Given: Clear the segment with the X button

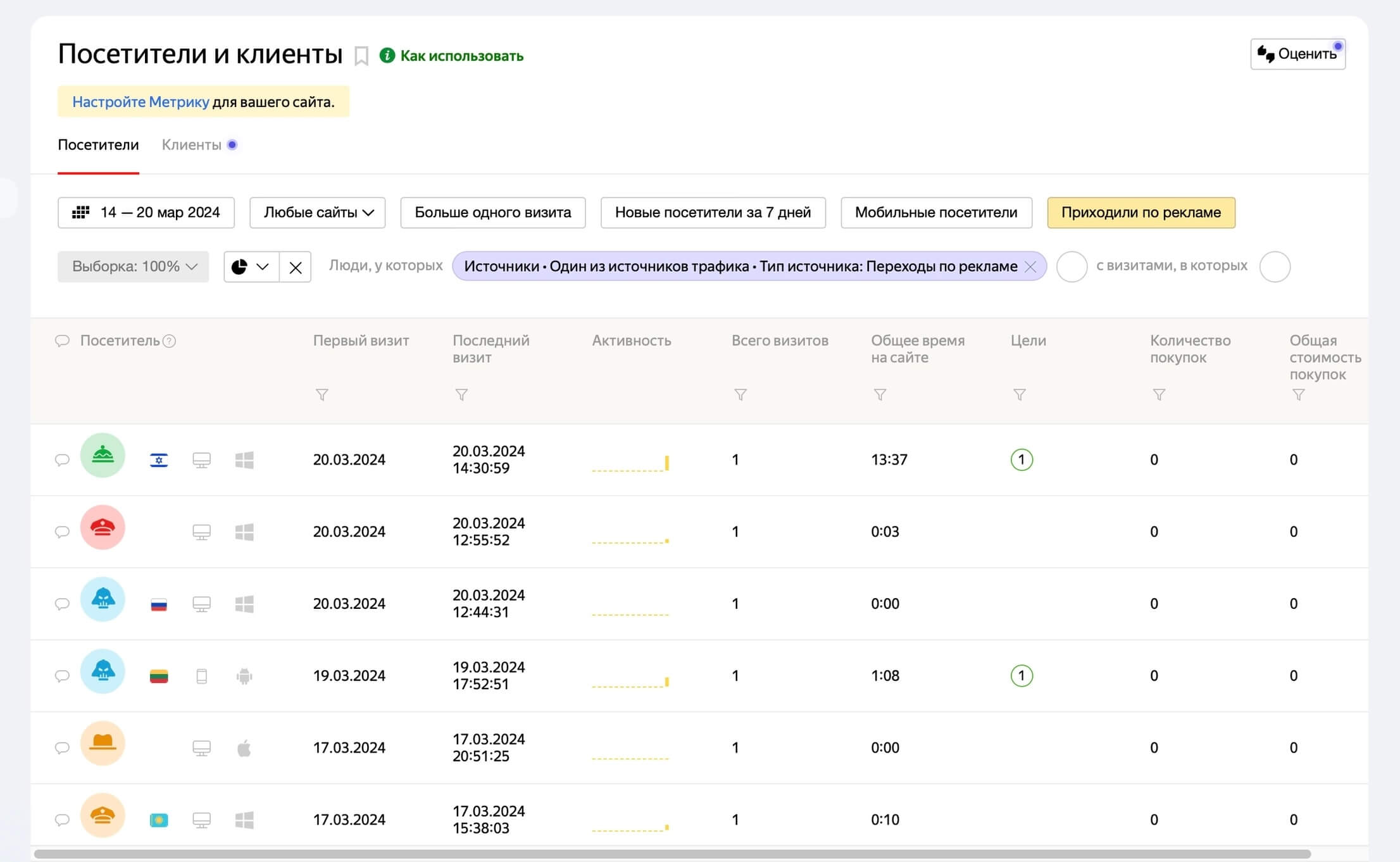Looking at the screenshot, I should tap(296, 267).
